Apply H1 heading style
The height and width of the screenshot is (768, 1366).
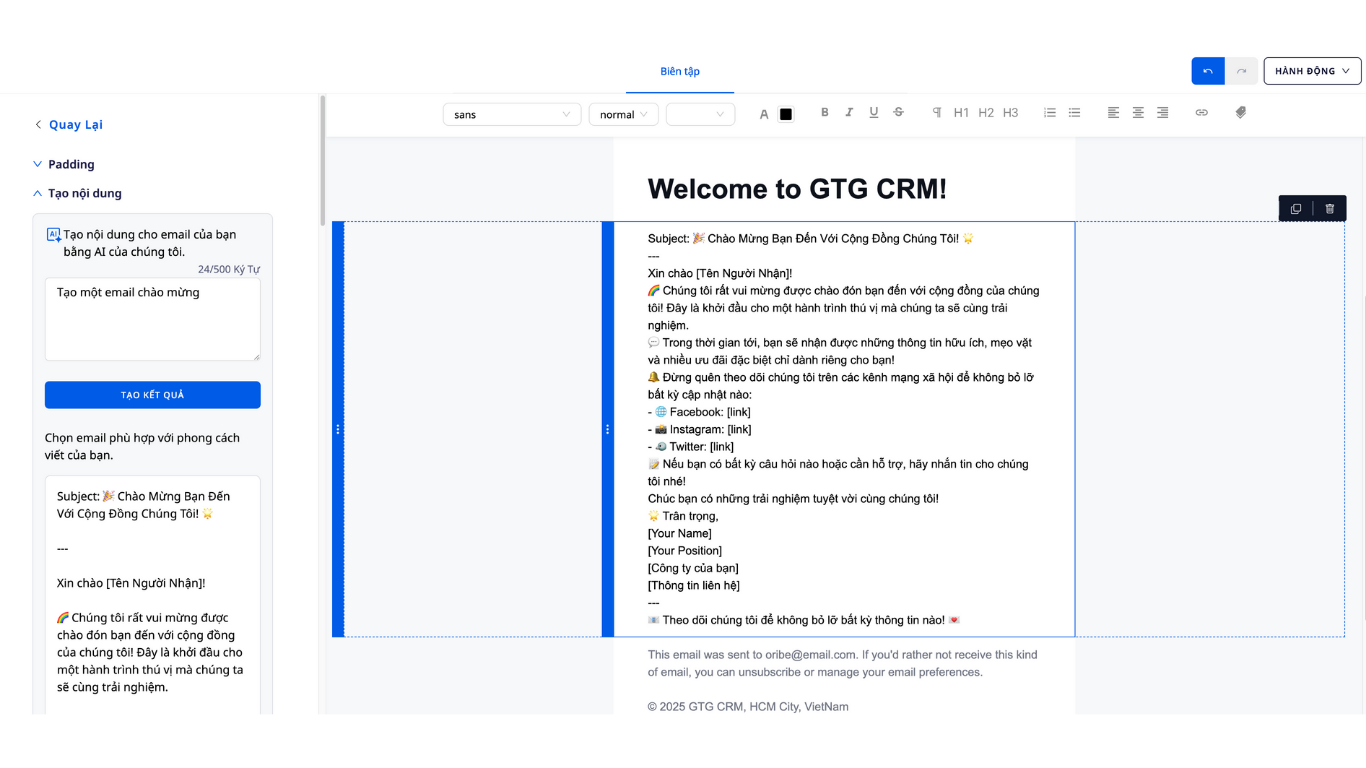(961, 113)
